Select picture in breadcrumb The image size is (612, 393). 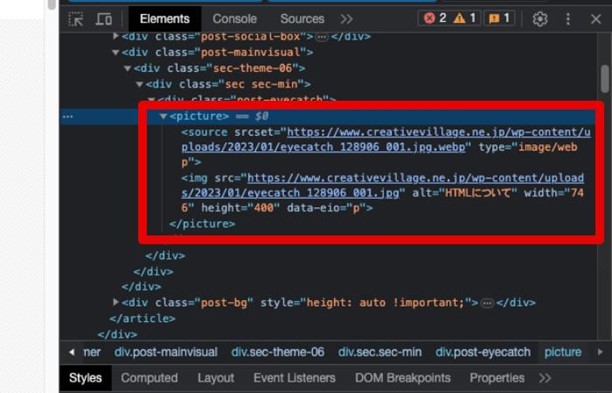click(563, 352)
